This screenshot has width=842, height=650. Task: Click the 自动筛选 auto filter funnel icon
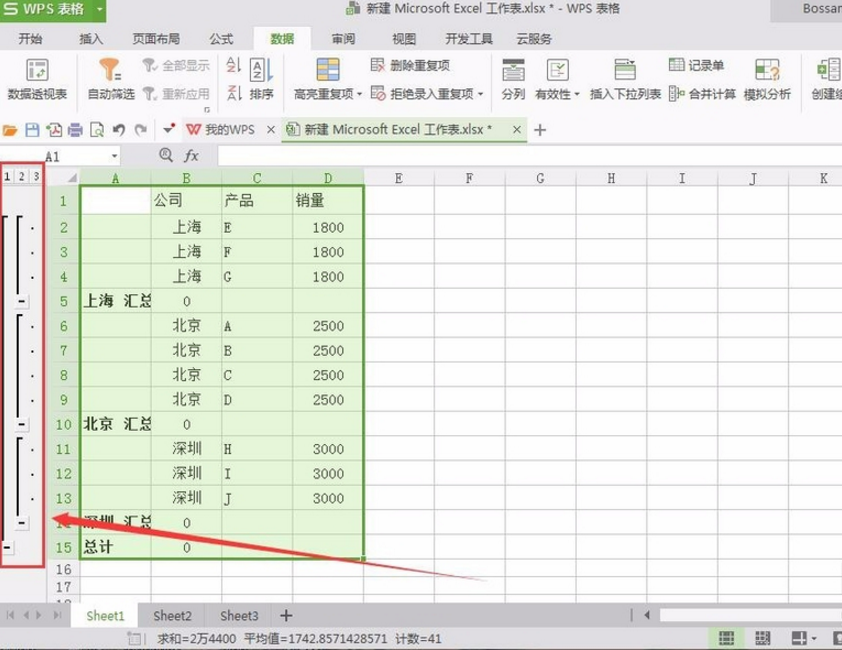pyautogui.click(x=110, y=71)
